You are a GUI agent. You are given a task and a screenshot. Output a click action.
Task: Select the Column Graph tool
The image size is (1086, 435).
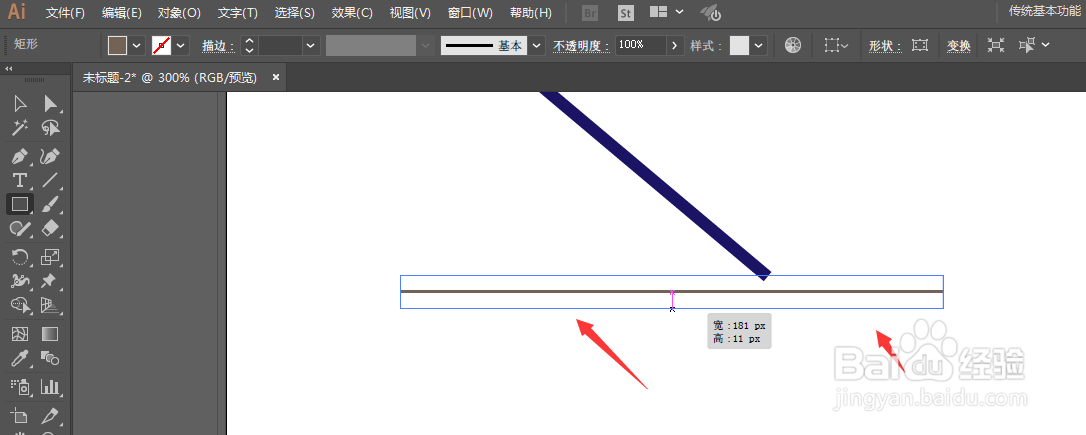tap(50, 387)
